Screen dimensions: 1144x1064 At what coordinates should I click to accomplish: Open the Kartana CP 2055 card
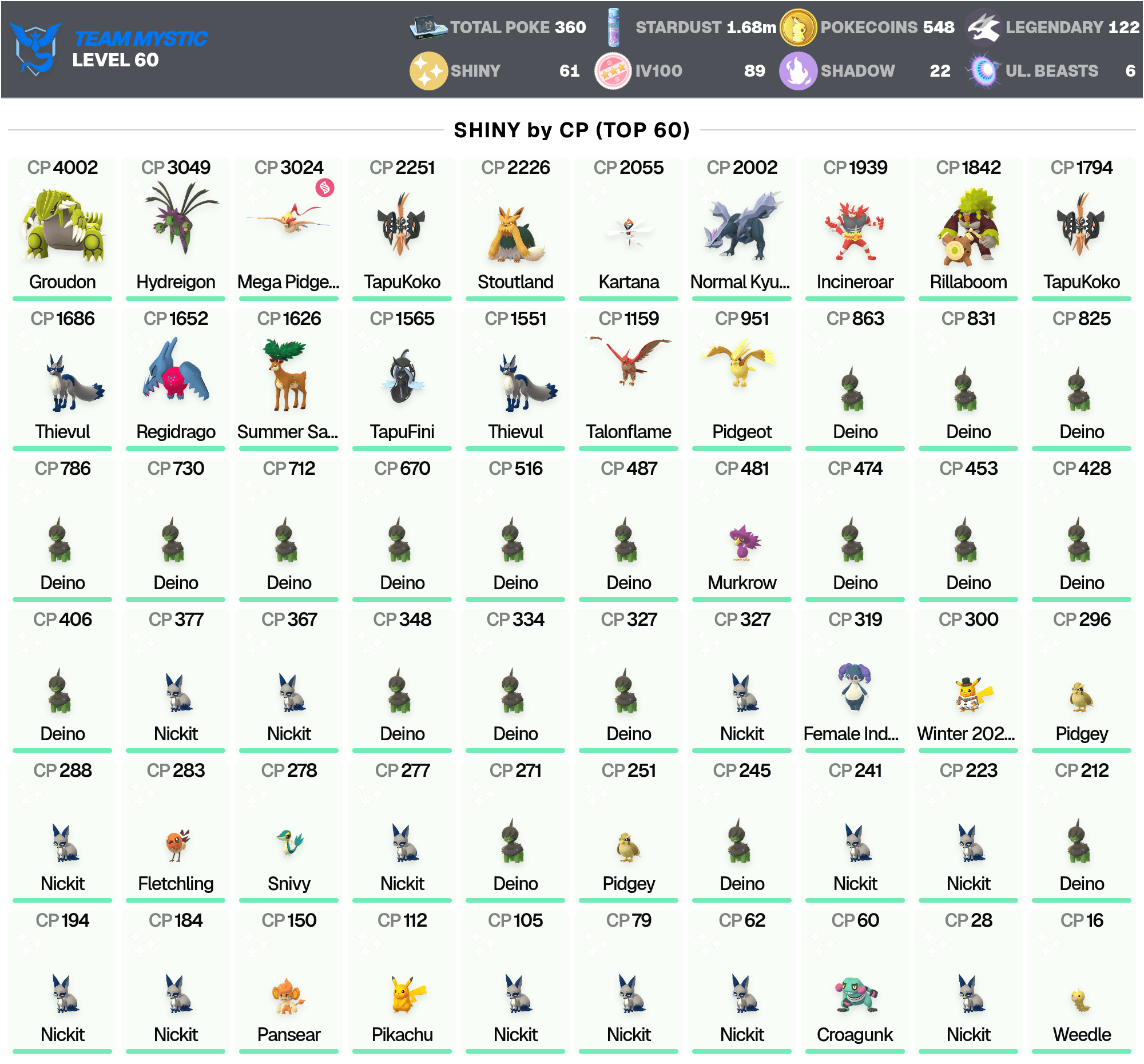[x=629, y=228]
